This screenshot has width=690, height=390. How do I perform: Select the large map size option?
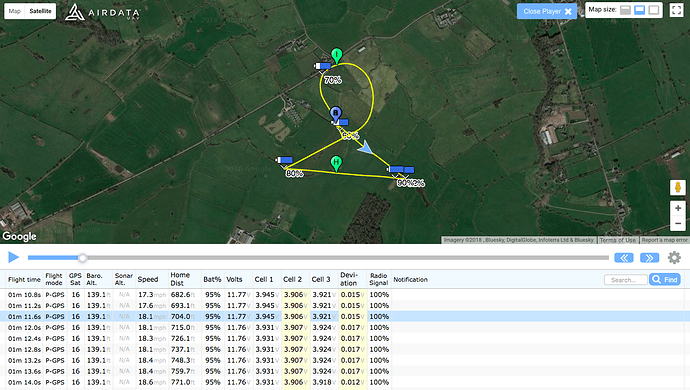(654, 10)
